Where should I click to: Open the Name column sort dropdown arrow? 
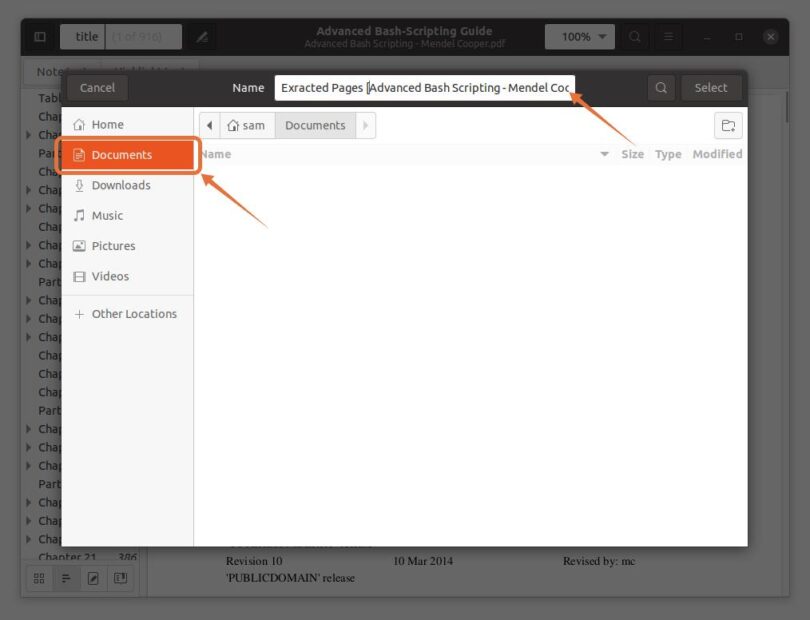604,154
